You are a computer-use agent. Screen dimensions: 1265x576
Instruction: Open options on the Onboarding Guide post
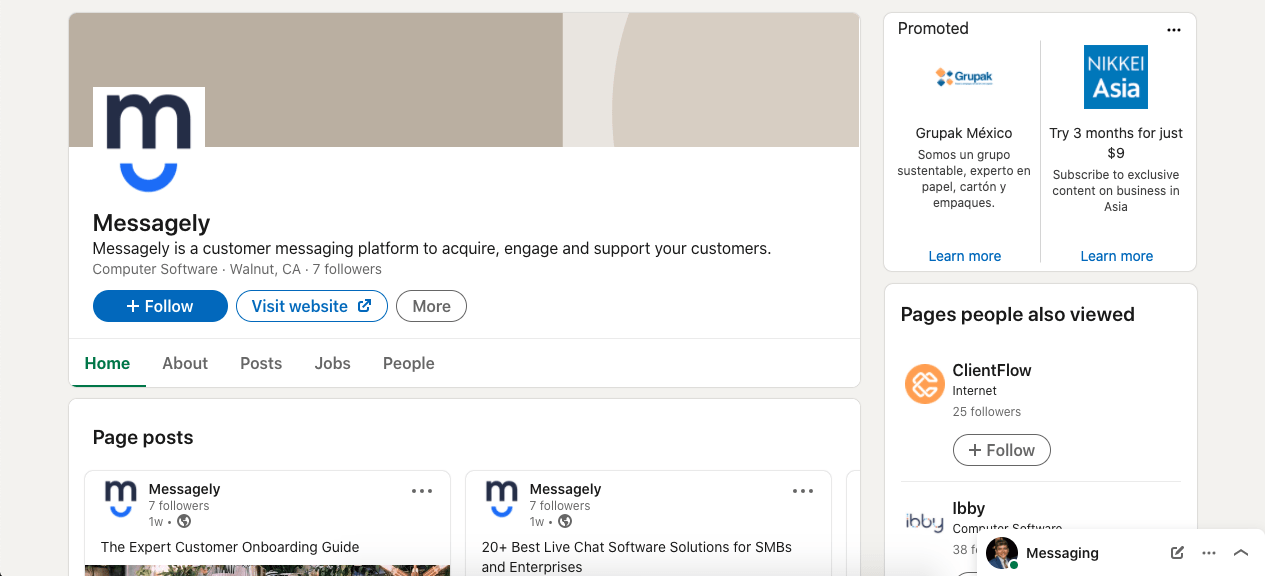click(422, 491)
